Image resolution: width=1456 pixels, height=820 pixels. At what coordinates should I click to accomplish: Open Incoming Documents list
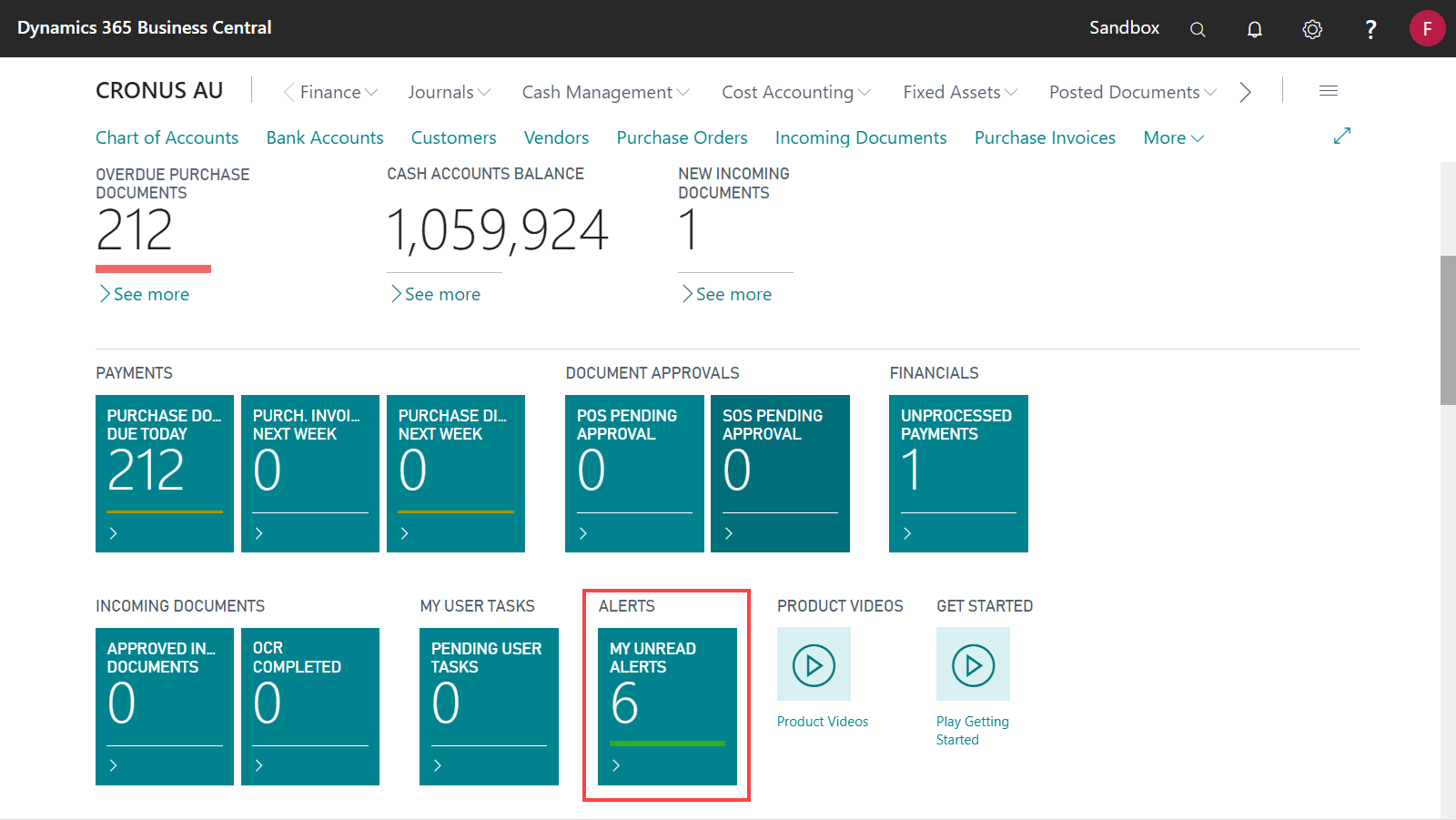(x=861, y=137)
